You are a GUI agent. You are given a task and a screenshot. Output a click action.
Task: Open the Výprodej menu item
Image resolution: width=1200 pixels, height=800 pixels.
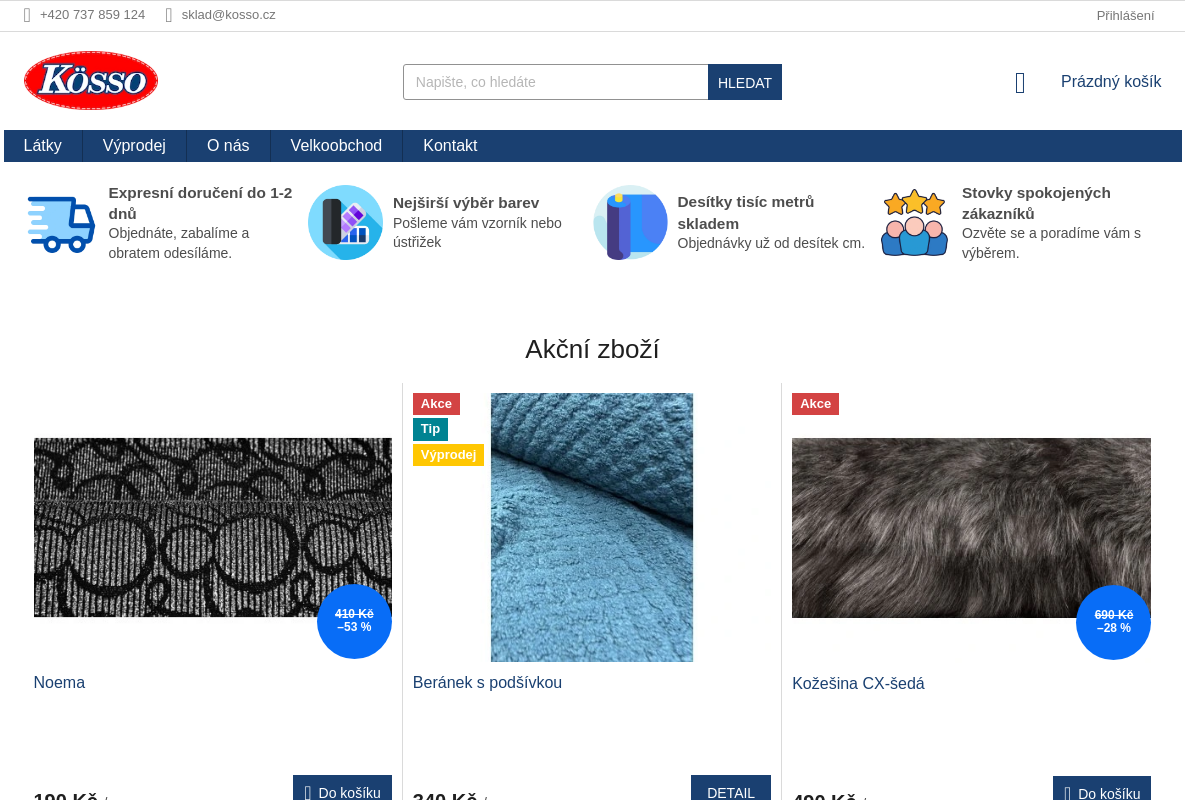click(134, 146)
